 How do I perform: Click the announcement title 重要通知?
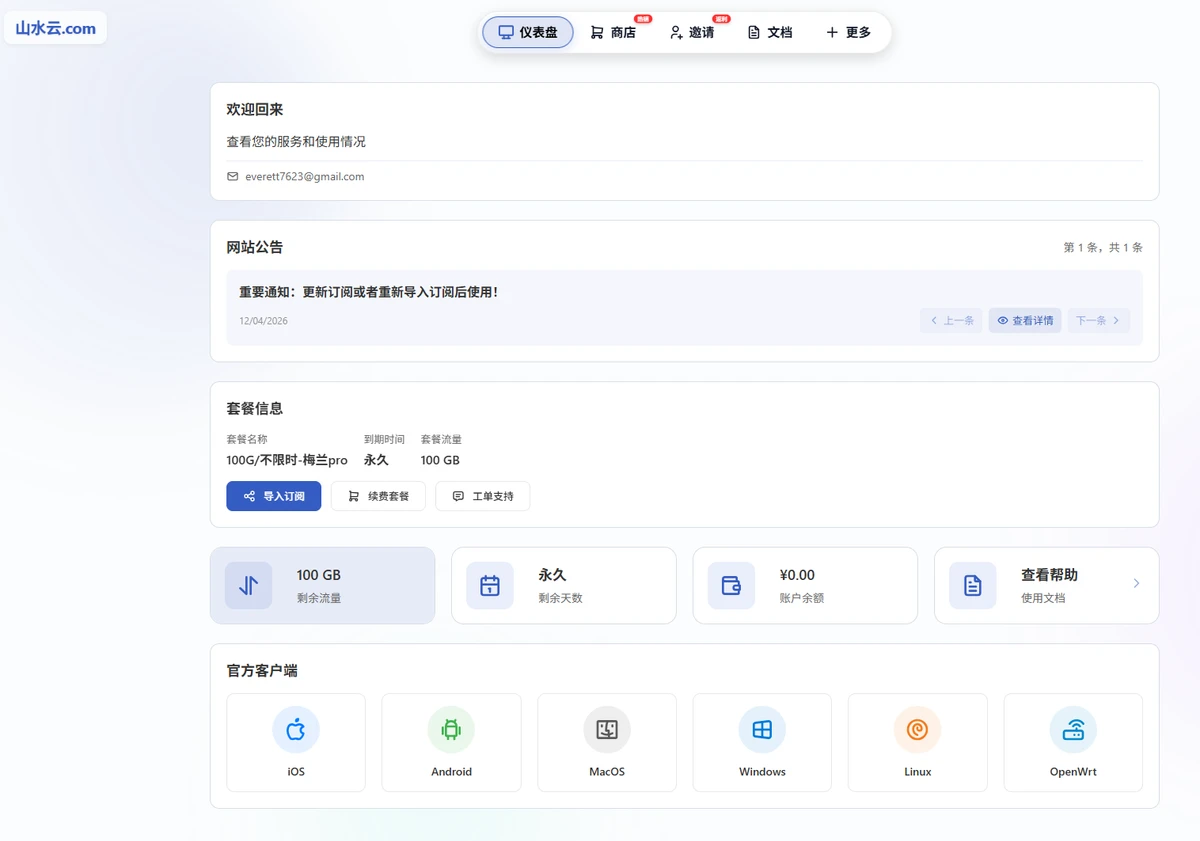368,292
